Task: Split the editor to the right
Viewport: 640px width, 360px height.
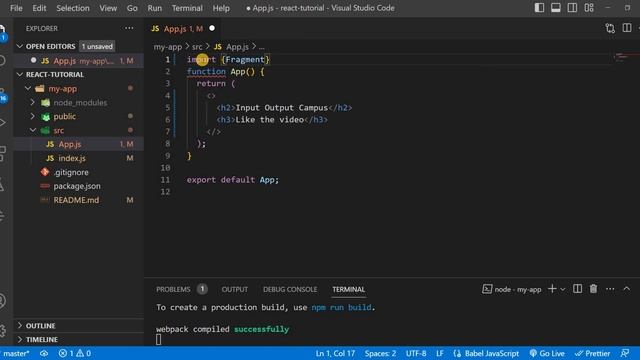Action: pyautogui.click(x=627, y=28)
